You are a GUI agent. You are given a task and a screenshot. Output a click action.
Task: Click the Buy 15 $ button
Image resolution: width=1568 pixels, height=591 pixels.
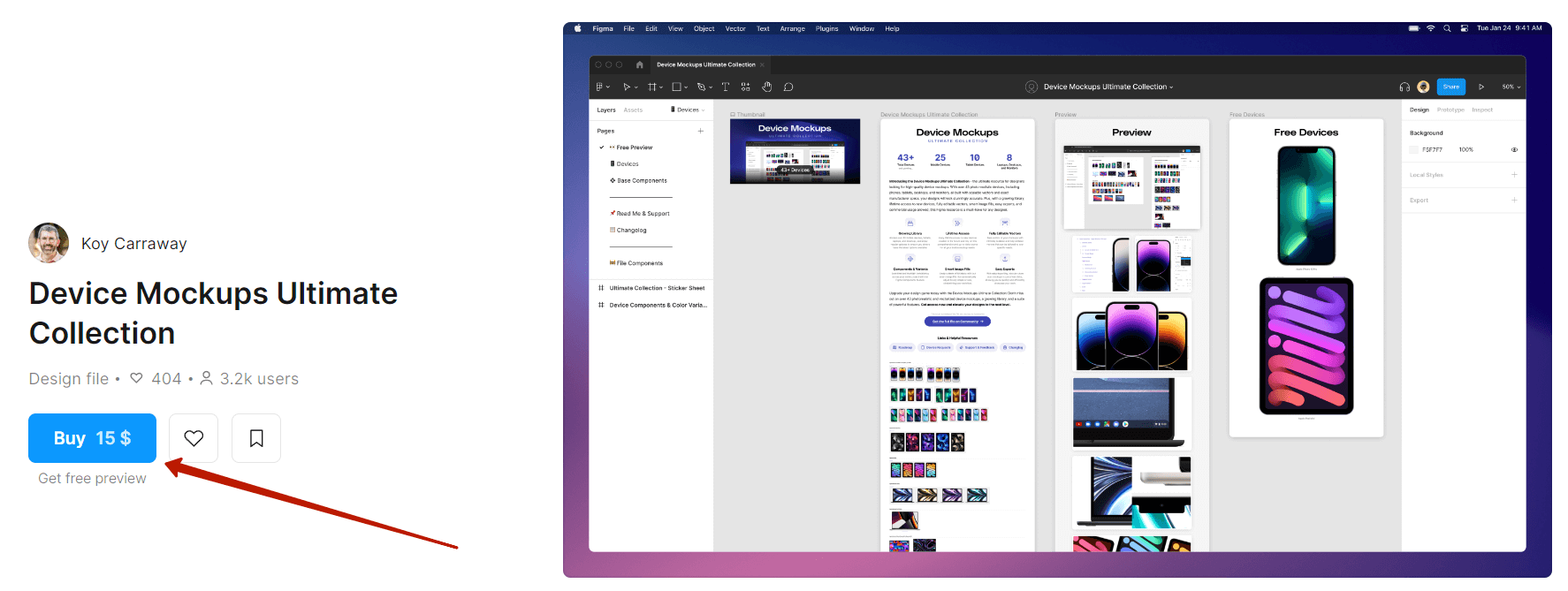tap(92, 438)
